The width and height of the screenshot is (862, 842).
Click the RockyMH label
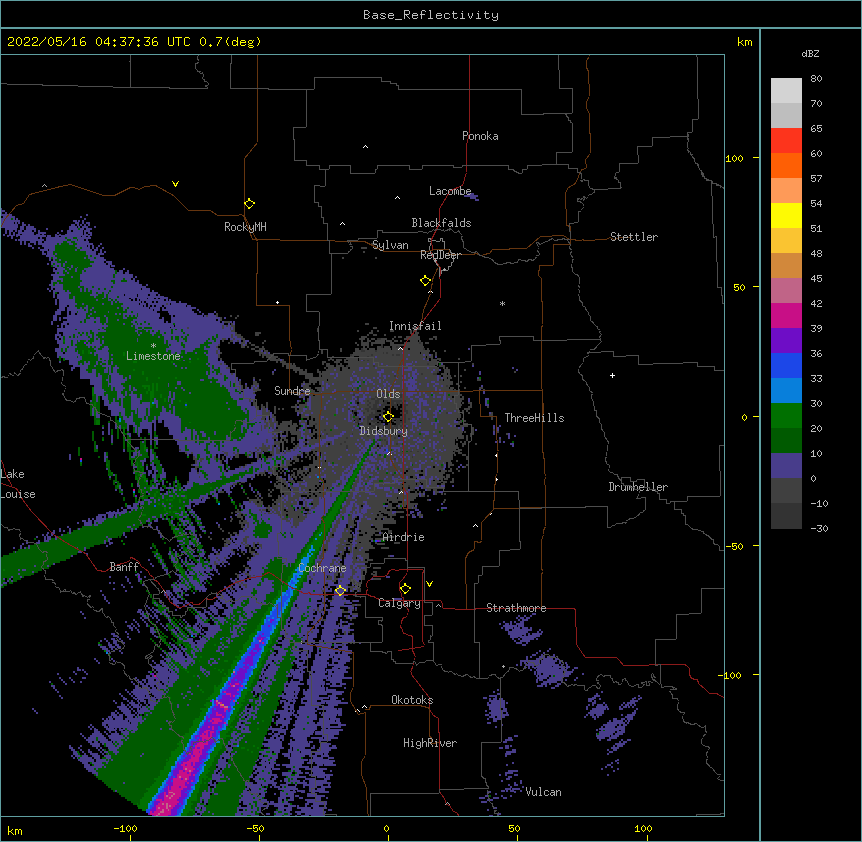coord(245,227)
